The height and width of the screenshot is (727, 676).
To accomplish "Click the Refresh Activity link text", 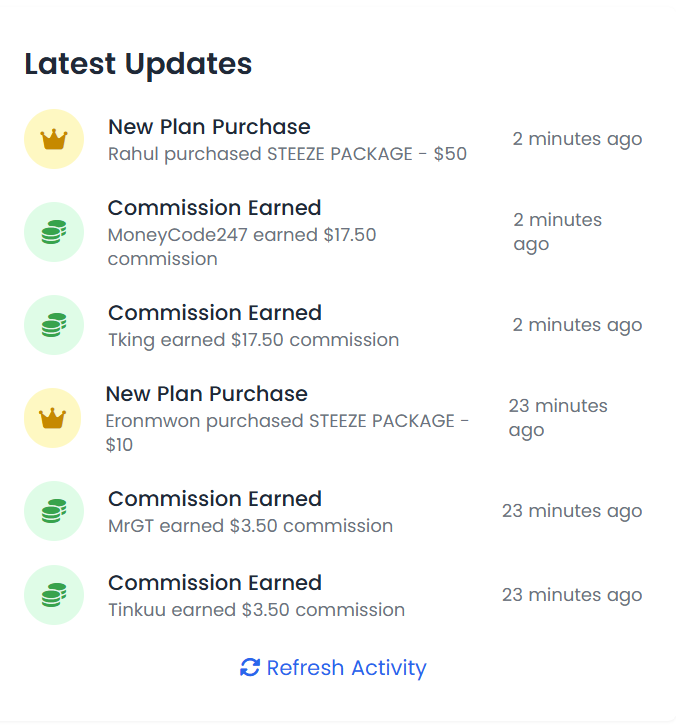I will coord(346,668).
